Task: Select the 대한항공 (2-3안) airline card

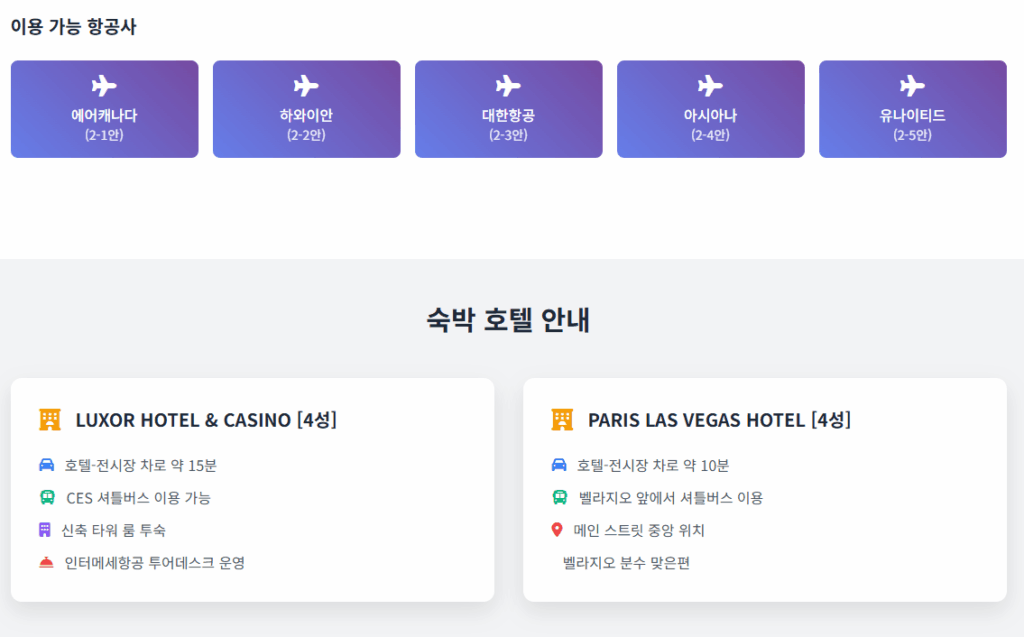Action: click(509, 109)
